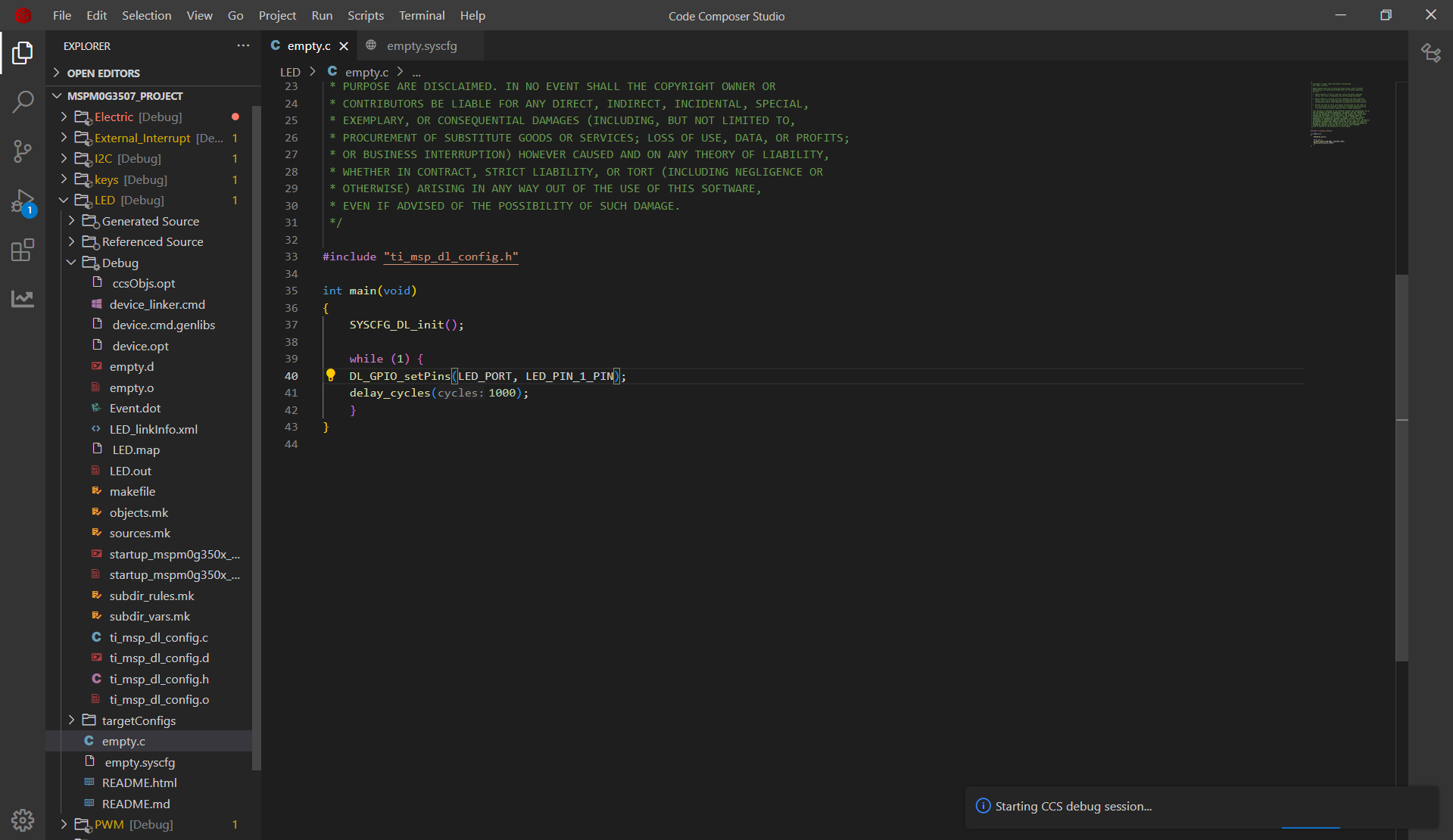Open Explorer more actions ellipsis
This screenshot has height=840, width=1453.
[x=243, y=45]
